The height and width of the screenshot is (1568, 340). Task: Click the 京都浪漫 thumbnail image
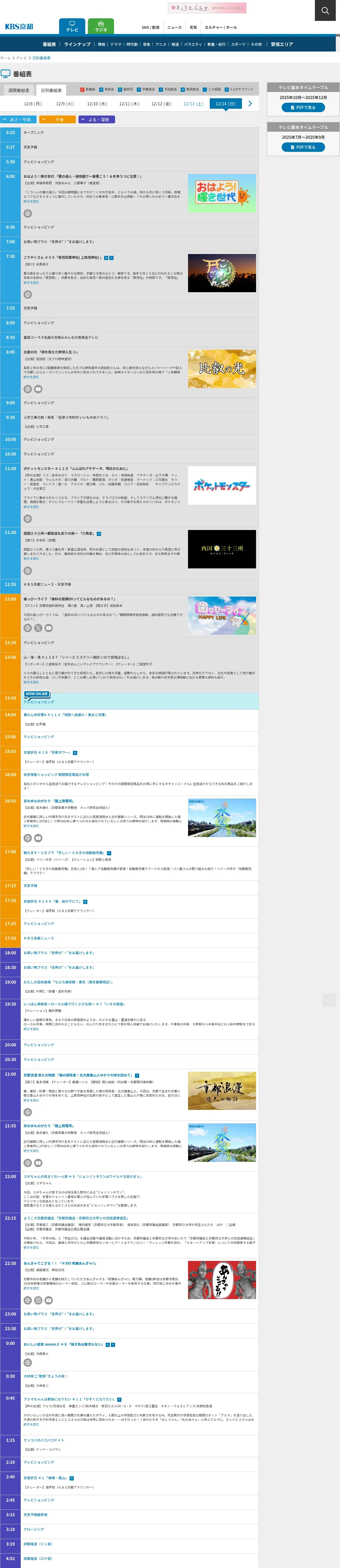point(222,1091)
